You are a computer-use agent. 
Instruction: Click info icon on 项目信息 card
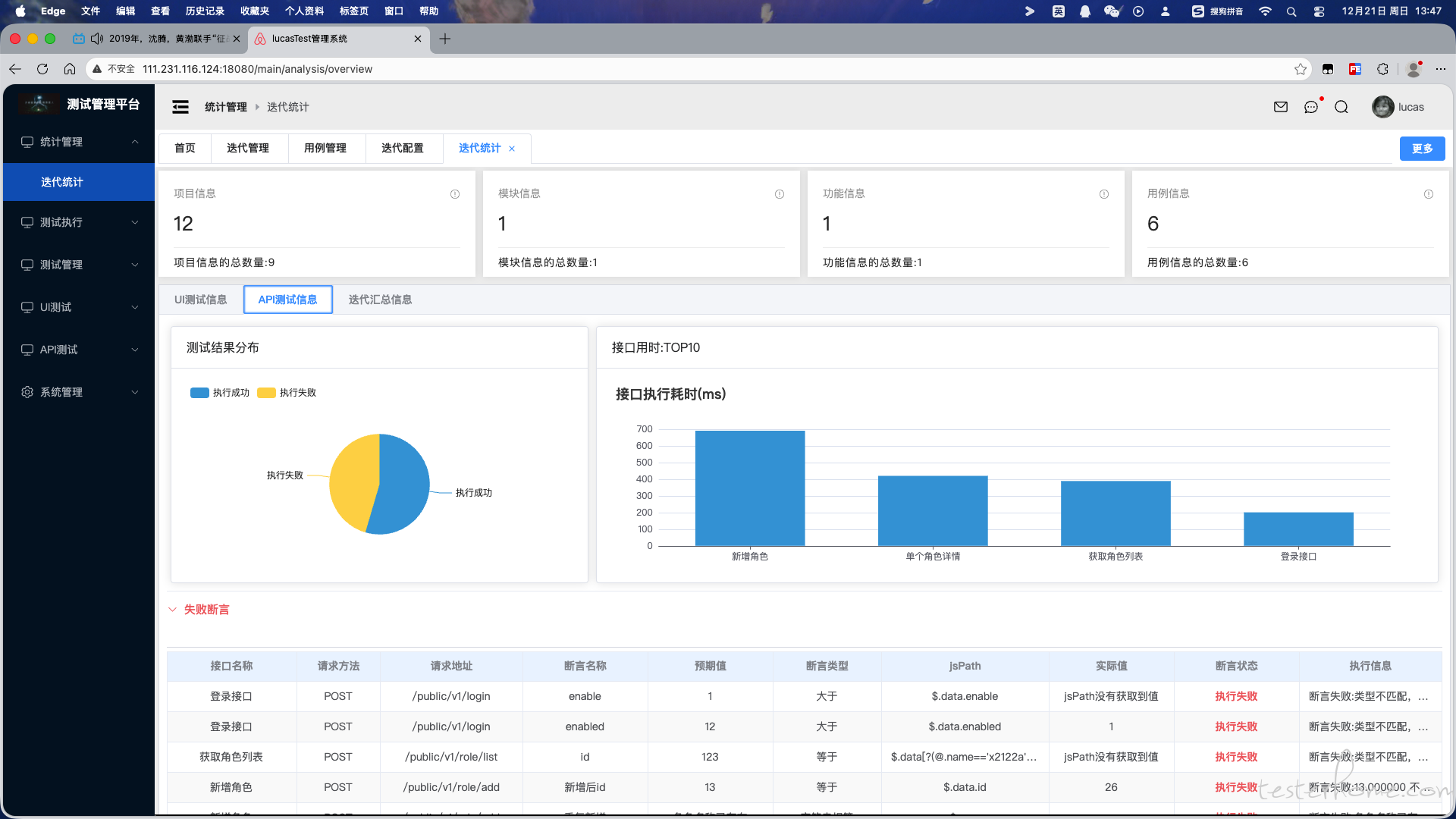(x=455, y=194)
